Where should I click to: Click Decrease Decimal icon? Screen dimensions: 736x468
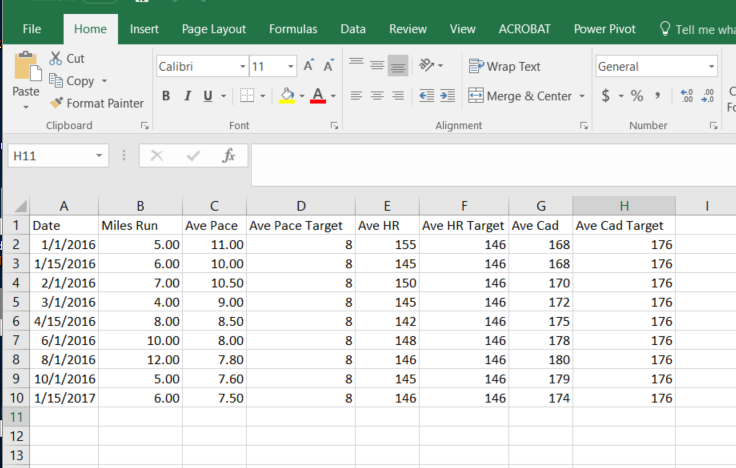[x=708, y=96]
